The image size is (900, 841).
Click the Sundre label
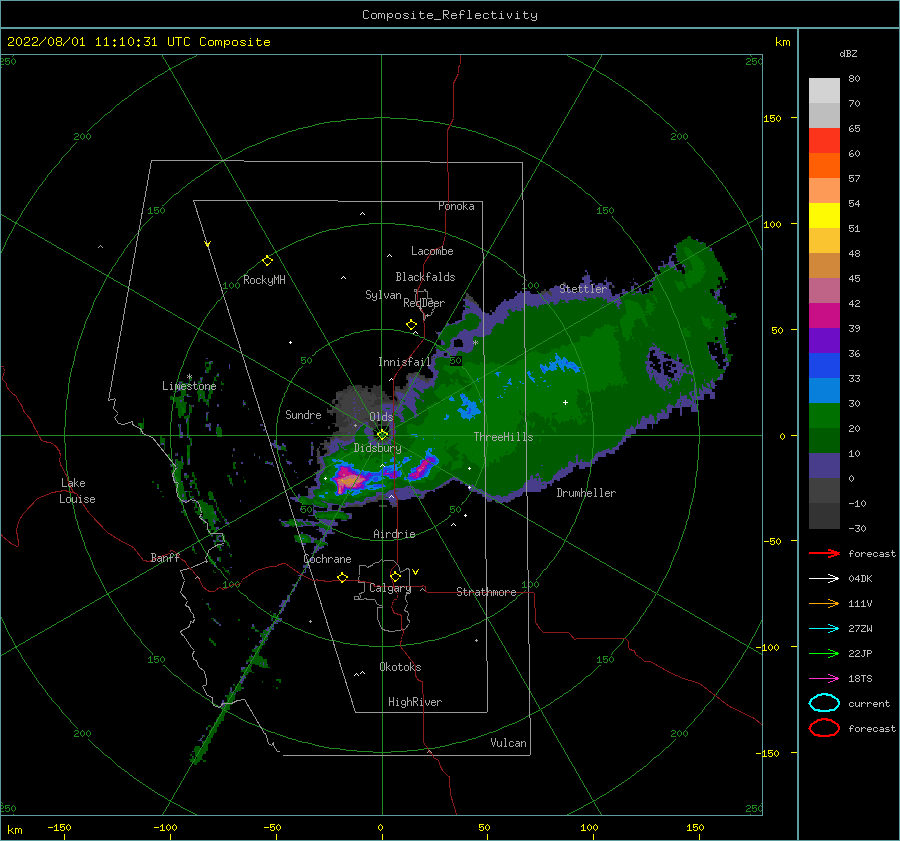[303, 414]
